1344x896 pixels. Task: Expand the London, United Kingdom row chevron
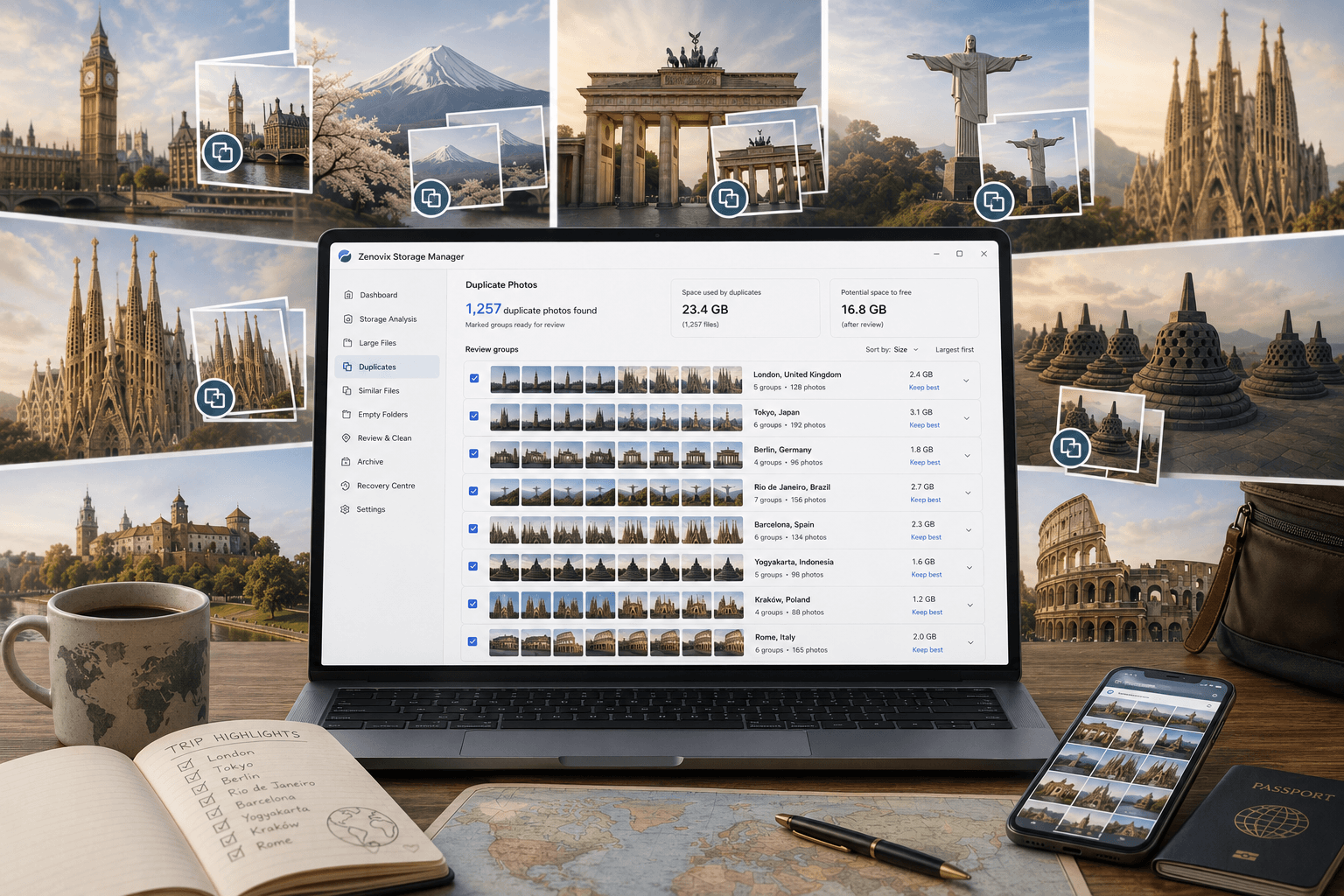966,381
